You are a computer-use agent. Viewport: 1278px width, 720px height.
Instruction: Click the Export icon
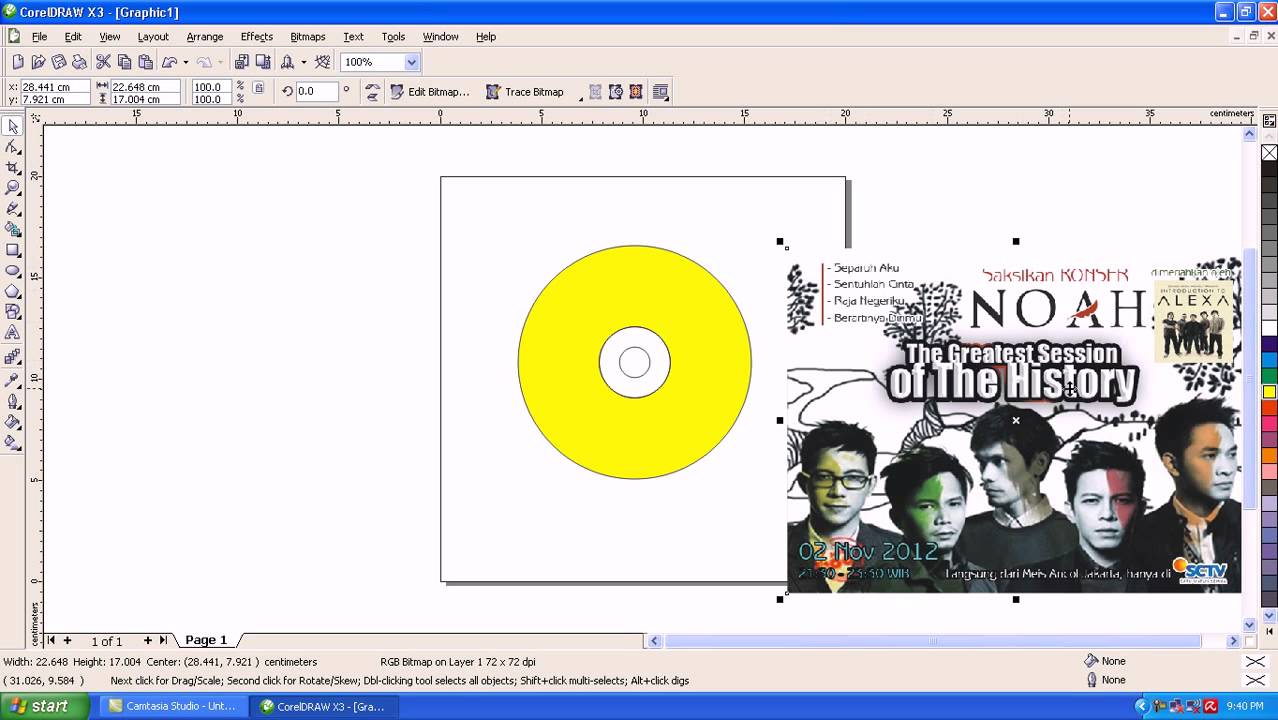[262, 62]
